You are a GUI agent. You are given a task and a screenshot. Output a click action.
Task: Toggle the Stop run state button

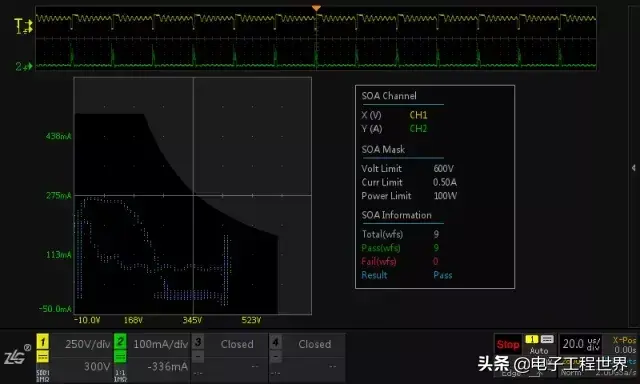pos(508,345)
